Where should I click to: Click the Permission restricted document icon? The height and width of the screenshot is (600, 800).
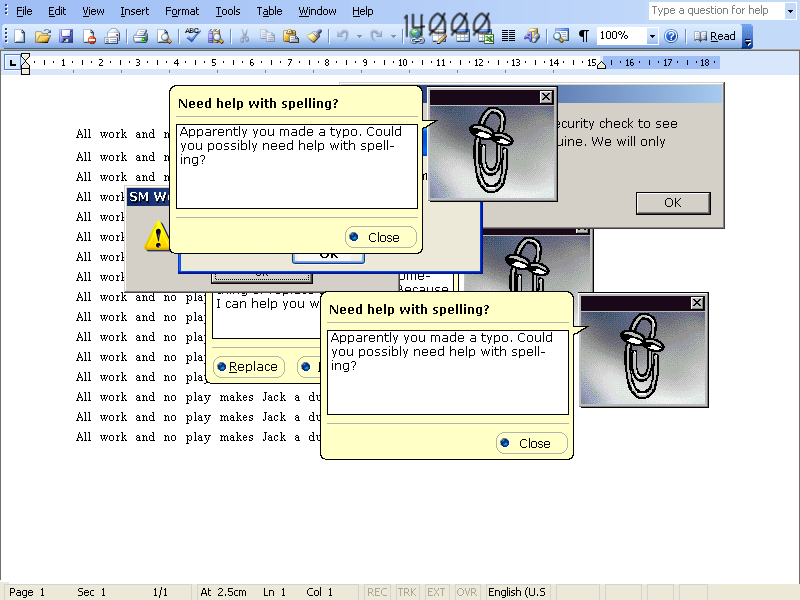click(89, 36)
